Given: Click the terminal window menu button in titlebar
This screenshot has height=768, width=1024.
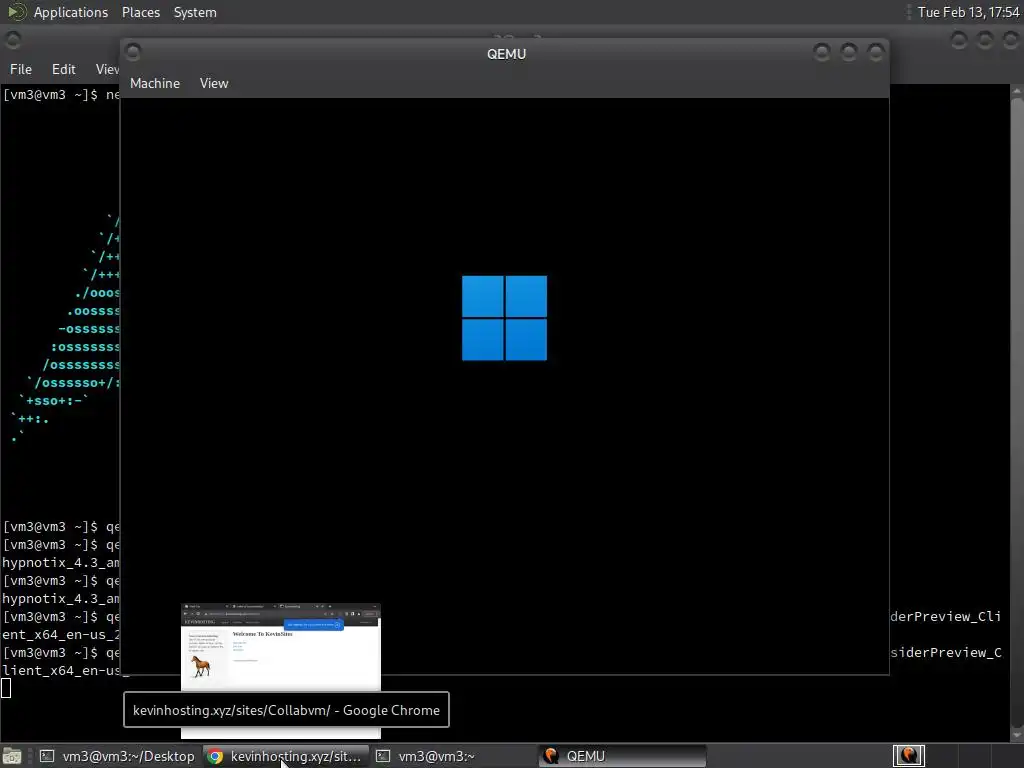Looking at the screenshot, I should point(12,40).
